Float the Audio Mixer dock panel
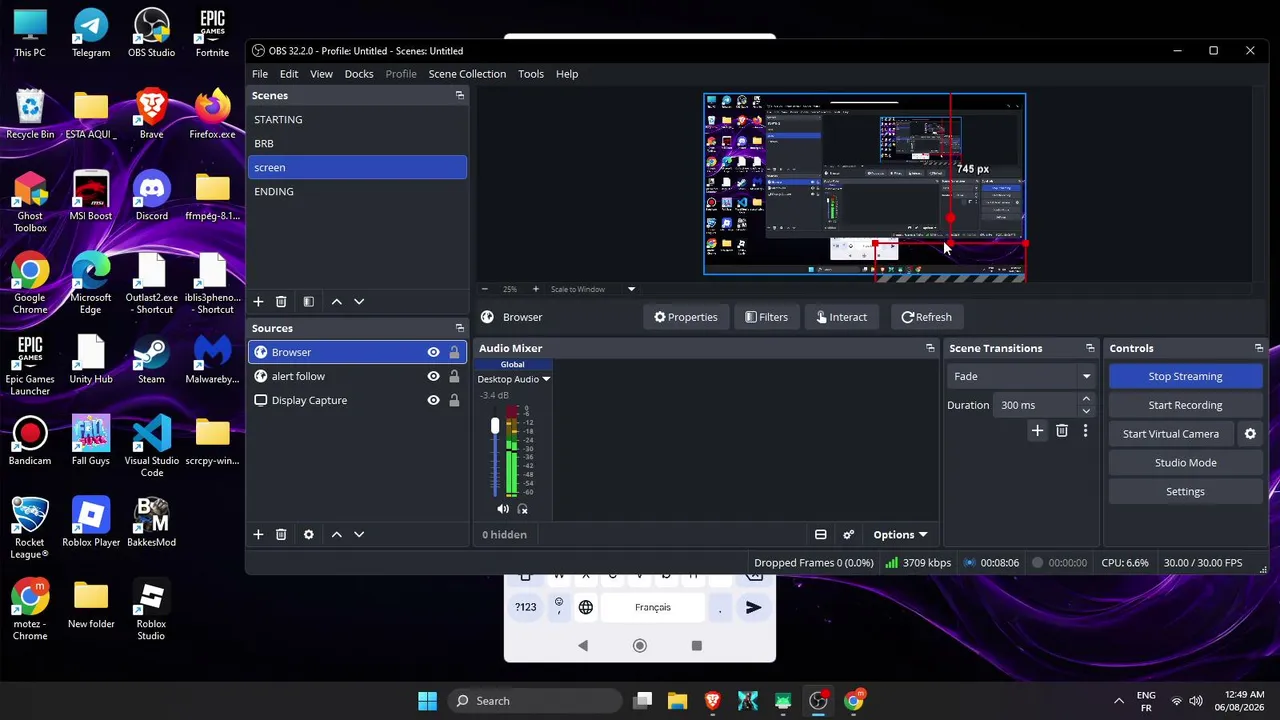This screenshot has height=720, width=1280. [x=930, y=348]
